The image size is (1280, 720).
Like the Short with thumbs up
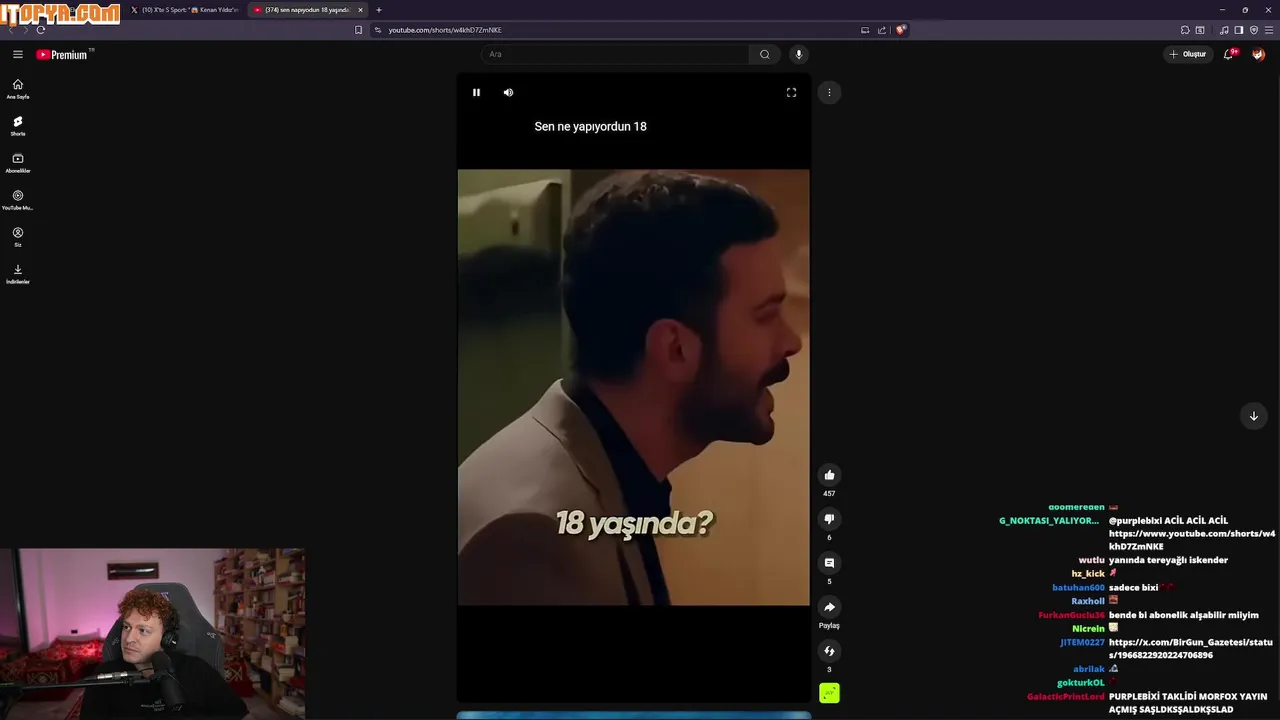pyautogui.click(x=829, y=475)
